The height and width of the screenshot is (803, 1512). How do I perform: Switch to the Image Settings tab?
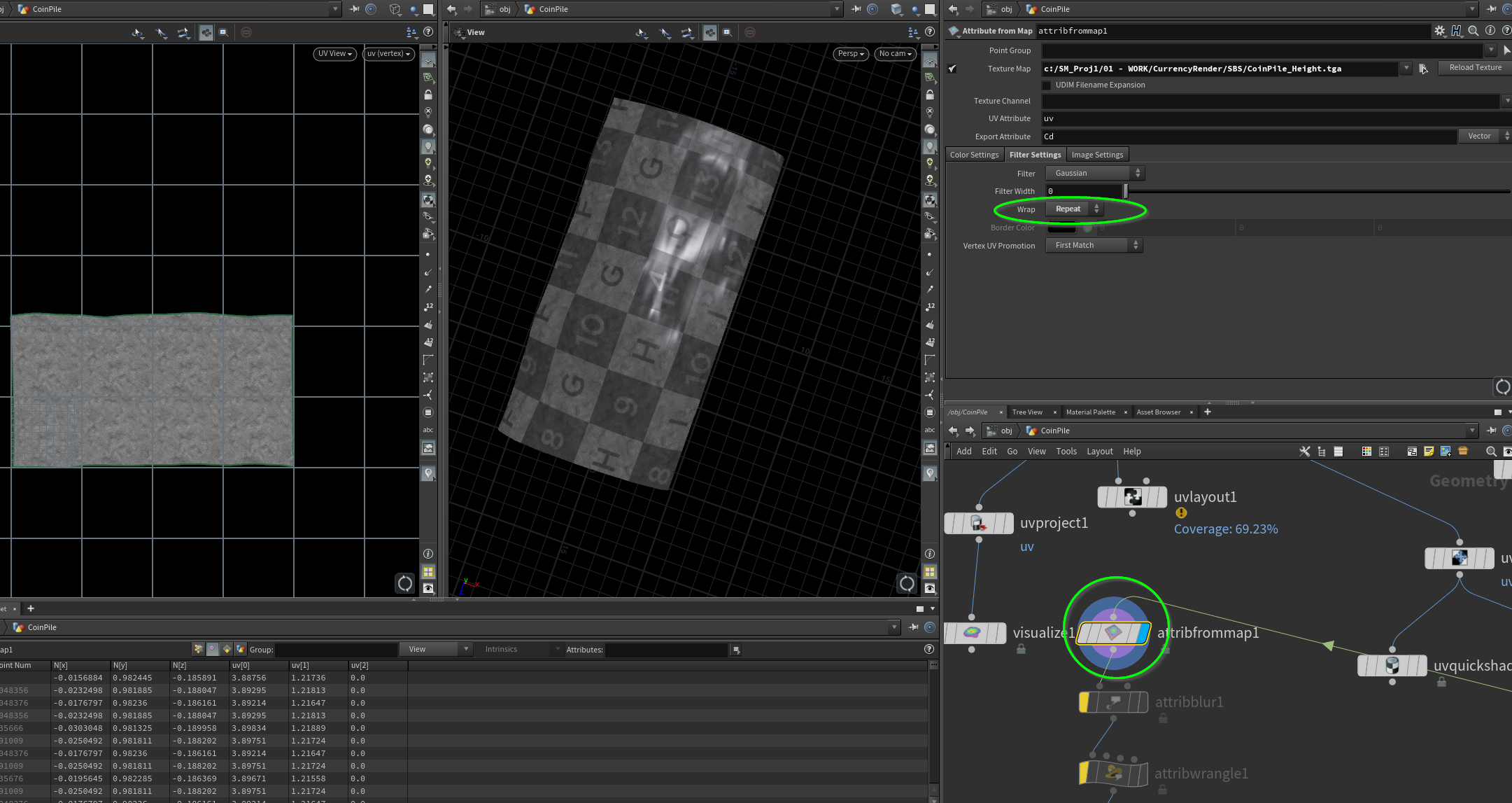tap(1096, 155)
